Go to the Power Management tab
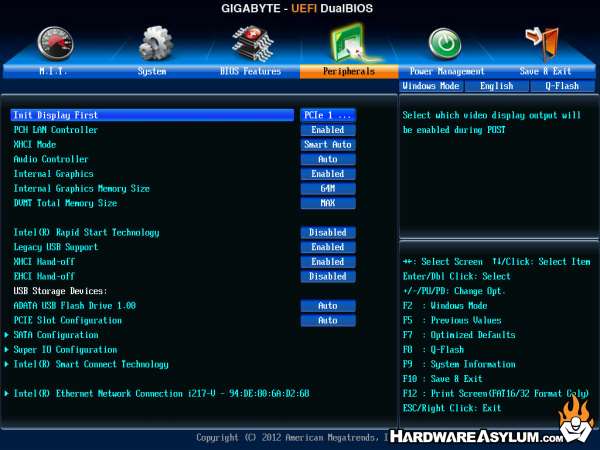 (x=447, y=71)
